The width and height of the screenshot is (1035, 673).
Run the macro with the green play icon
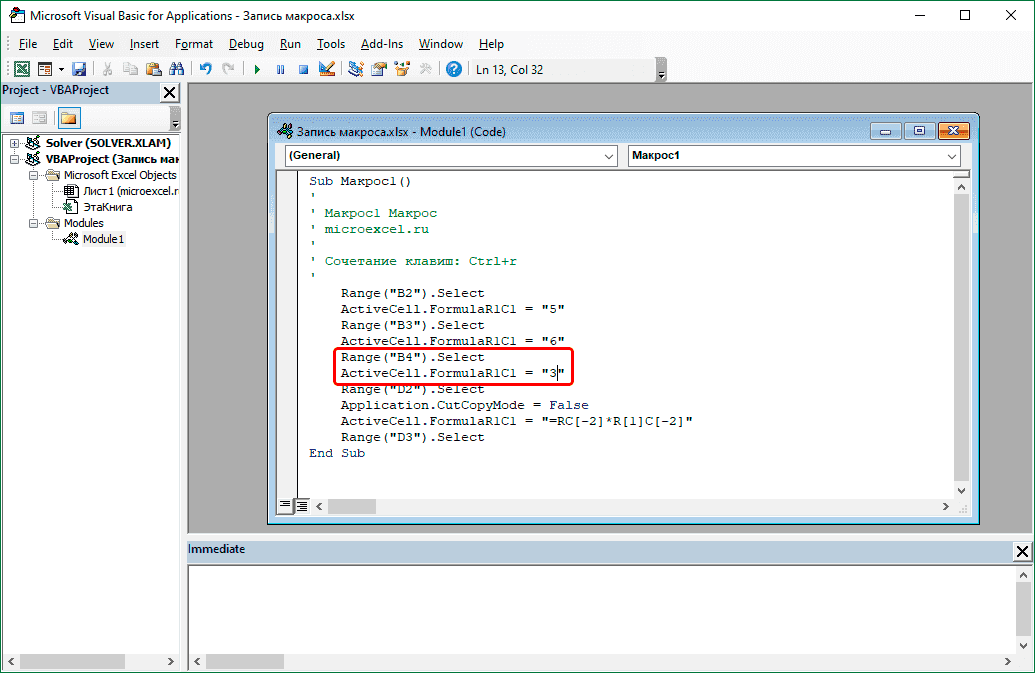[x=257, y=69]
